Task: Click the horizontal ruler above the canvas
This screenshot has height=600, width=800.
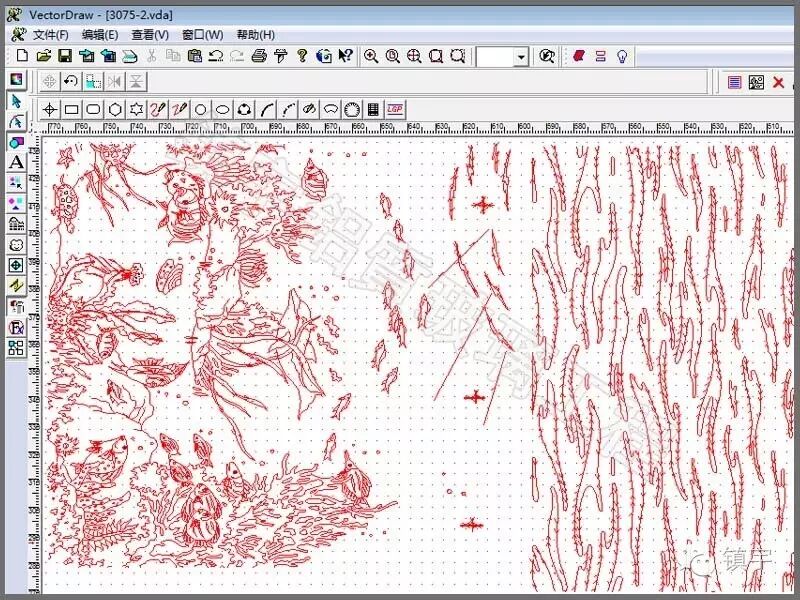Action: point(416,128)
